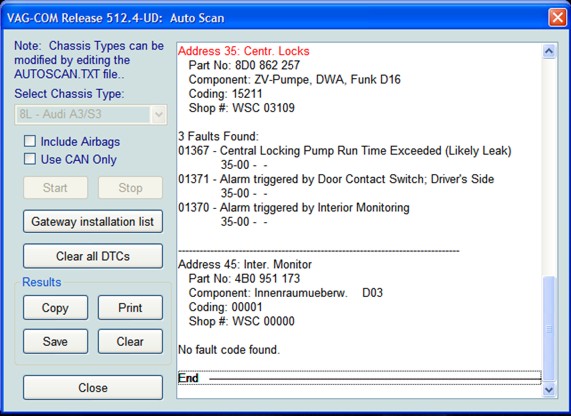
Task: Click the Shop #: WSC 00000 line
Action: (241, 321)
